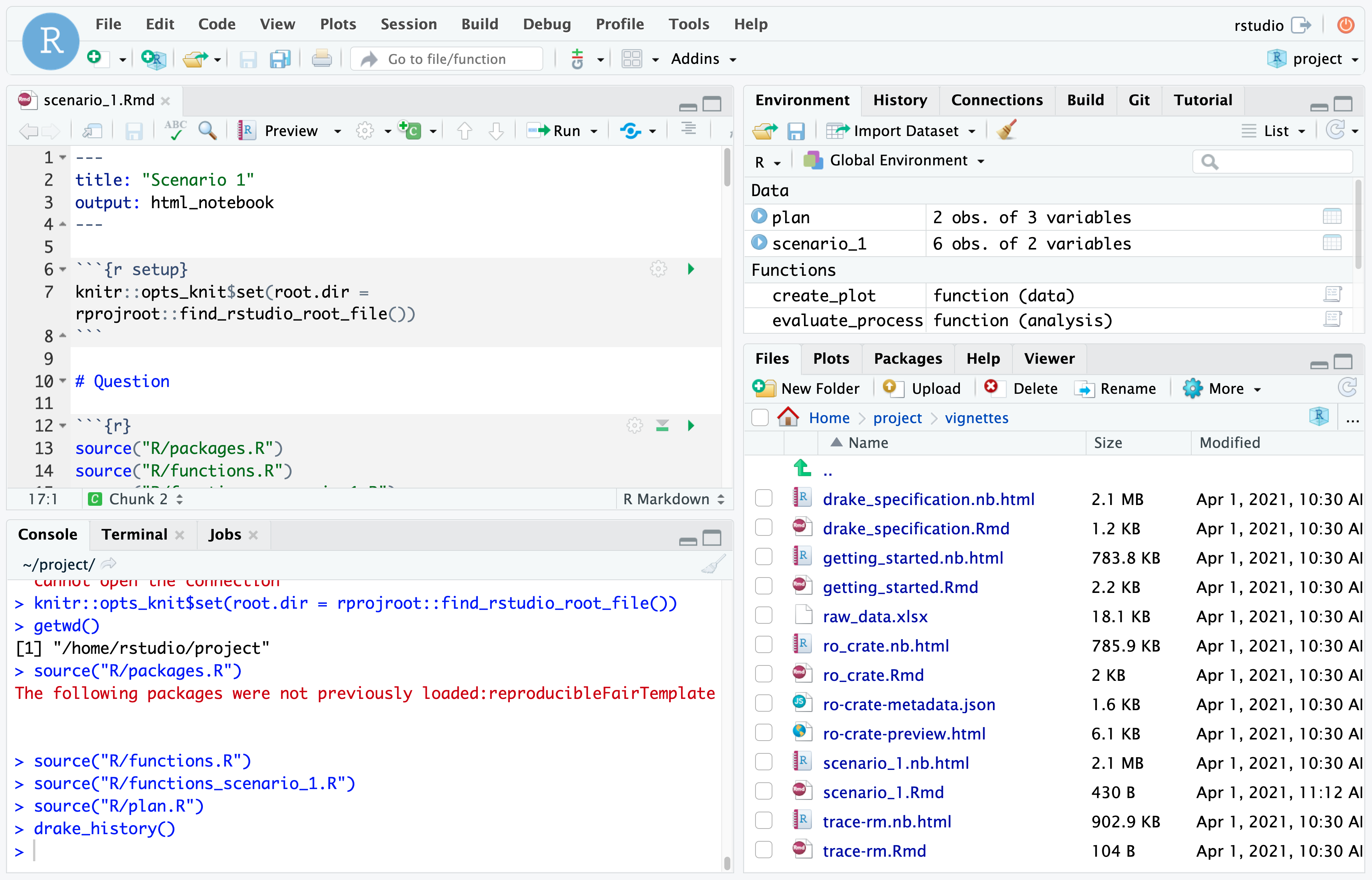Open the Import Dataset dropdown
Image resolution: width=1372 pixels, height=880 pixels.
pos(901,131)
